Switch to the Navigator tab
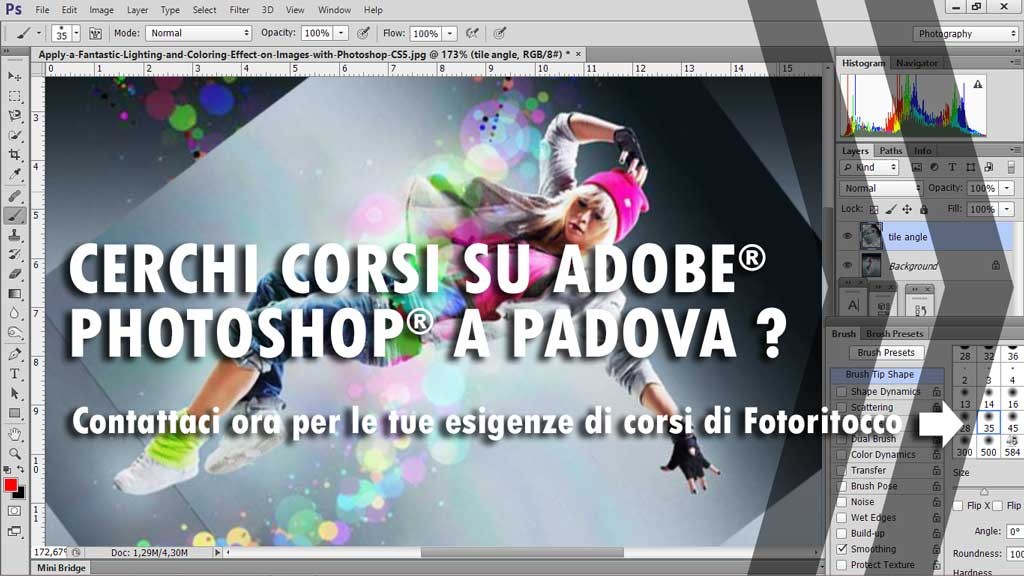The width and height of the screenshot is (1024, 576). tap(916, 63)
